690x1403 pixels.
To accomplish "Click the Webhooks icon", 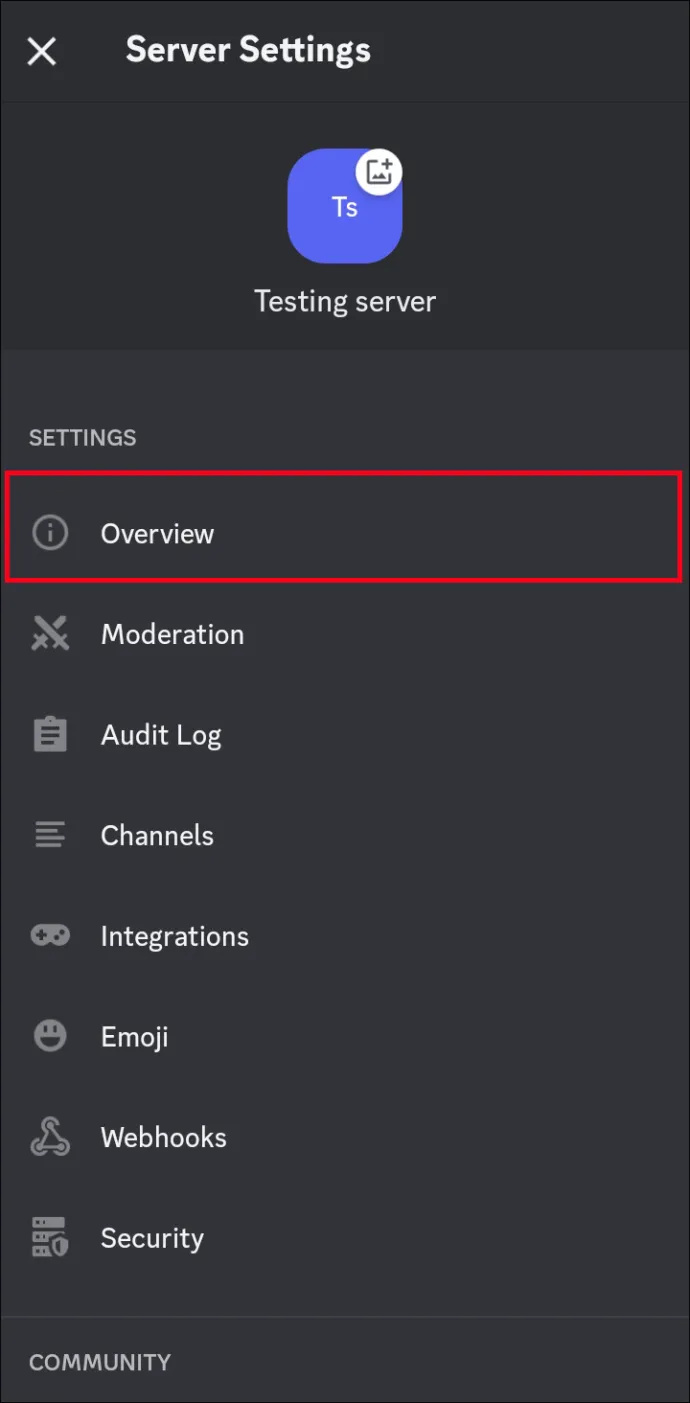I will click(x=50, y=1137).
